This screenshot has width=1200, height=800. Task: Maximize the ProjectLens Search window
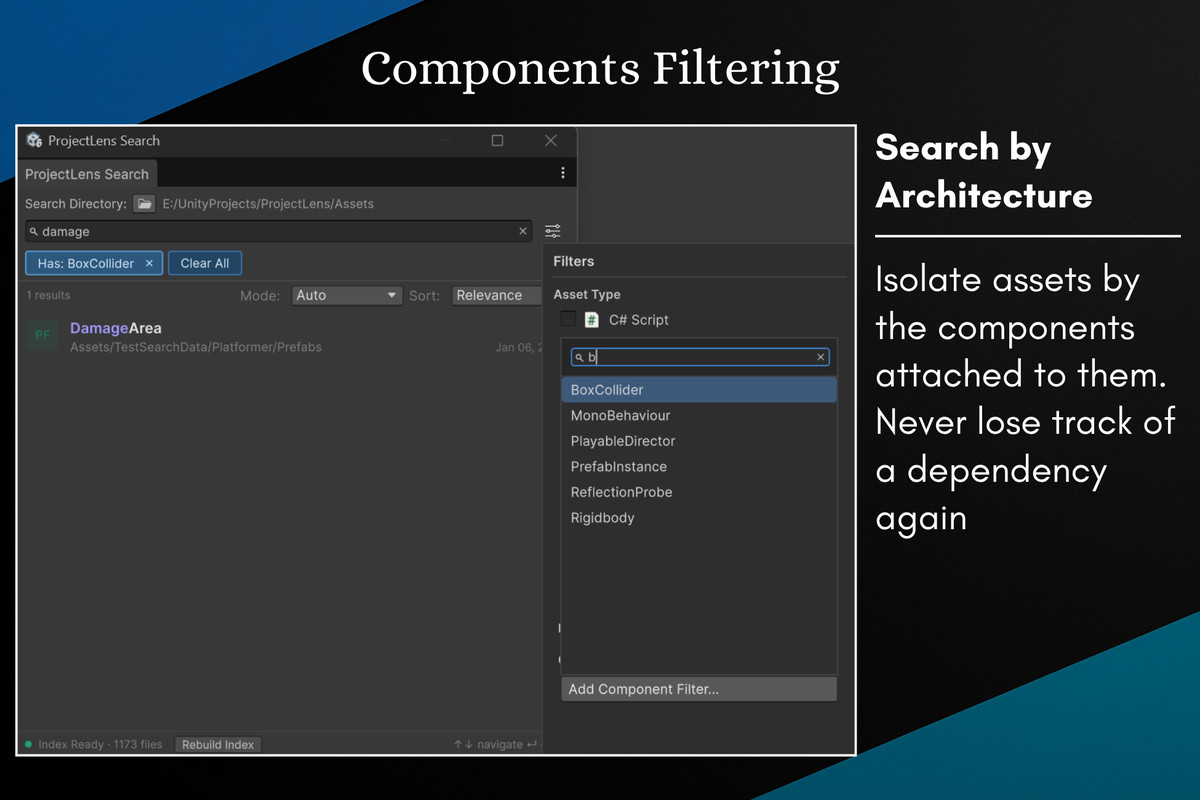[497, 140]
